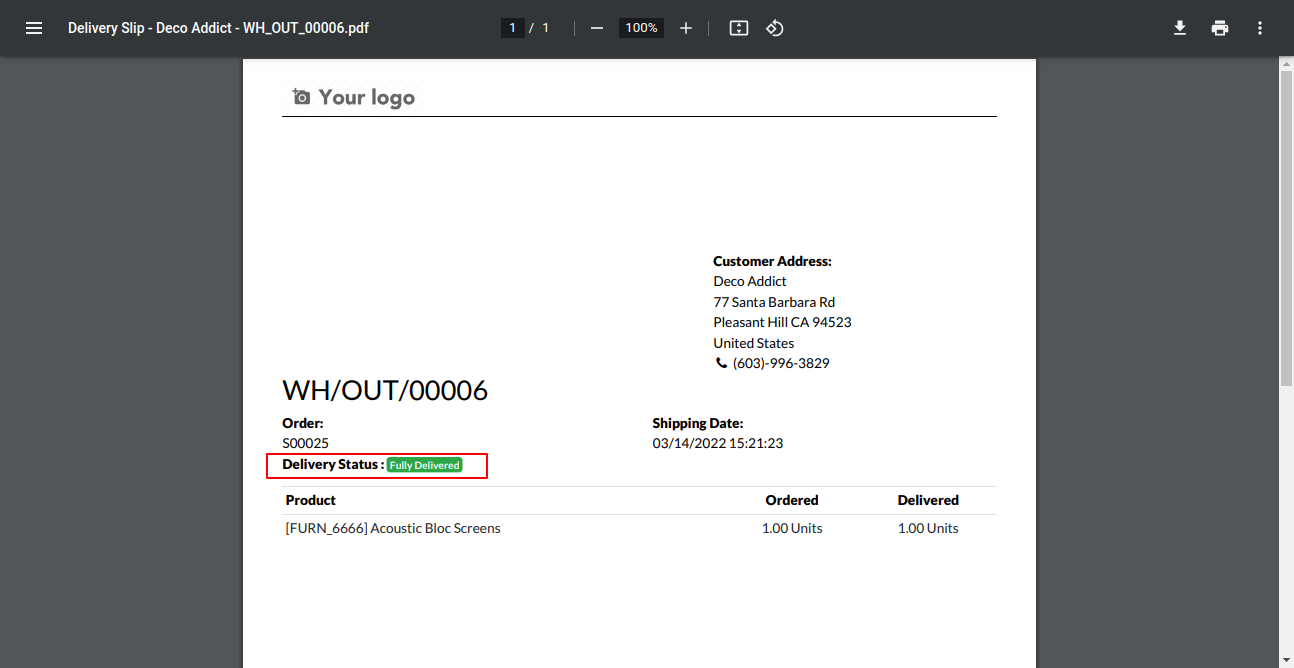Click the PDF file title text
This screenshot has height=668, width=1294.
click(218, 28)
